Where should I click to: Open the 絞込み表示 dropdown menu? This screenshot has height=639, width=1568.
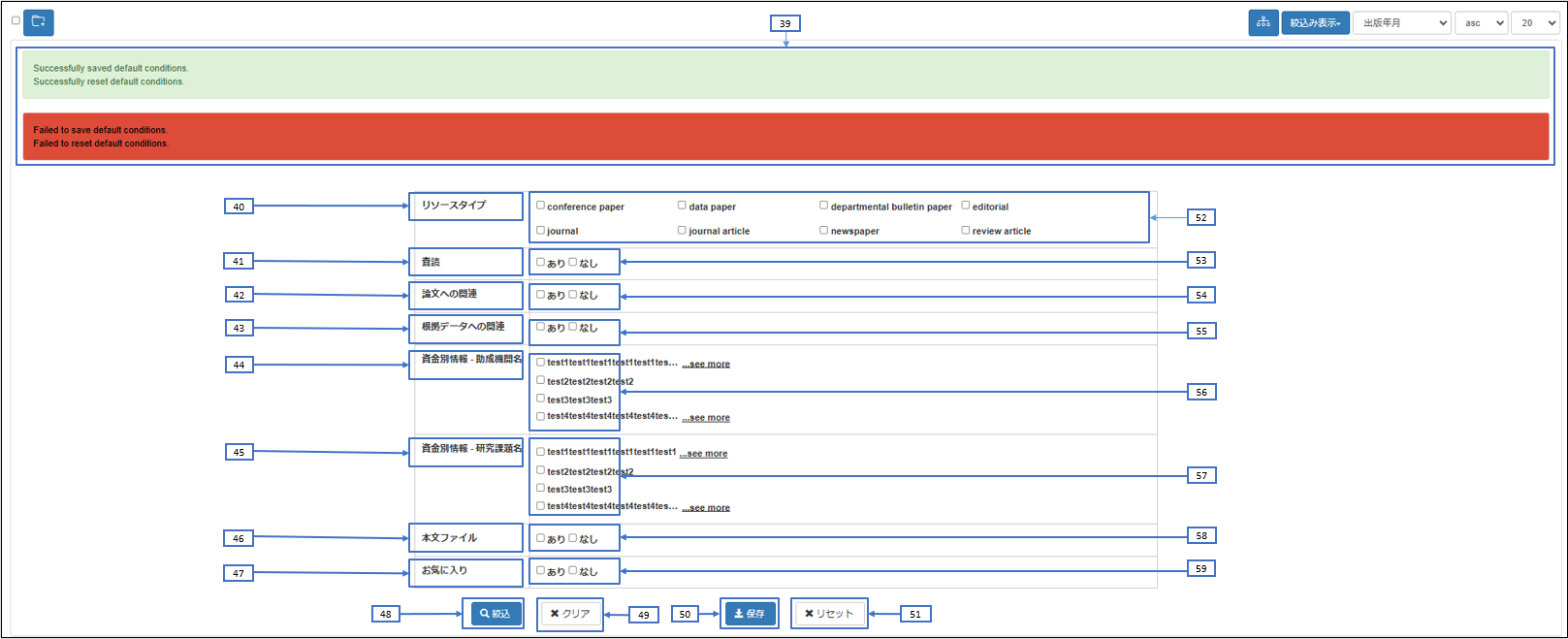point(1315,22)
